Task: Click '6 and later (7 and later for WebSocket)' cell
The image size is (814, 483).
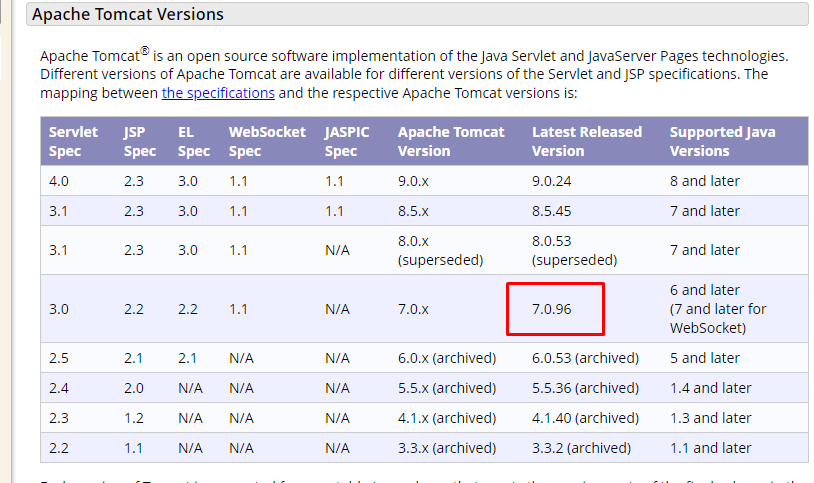Action: [717, 309]
